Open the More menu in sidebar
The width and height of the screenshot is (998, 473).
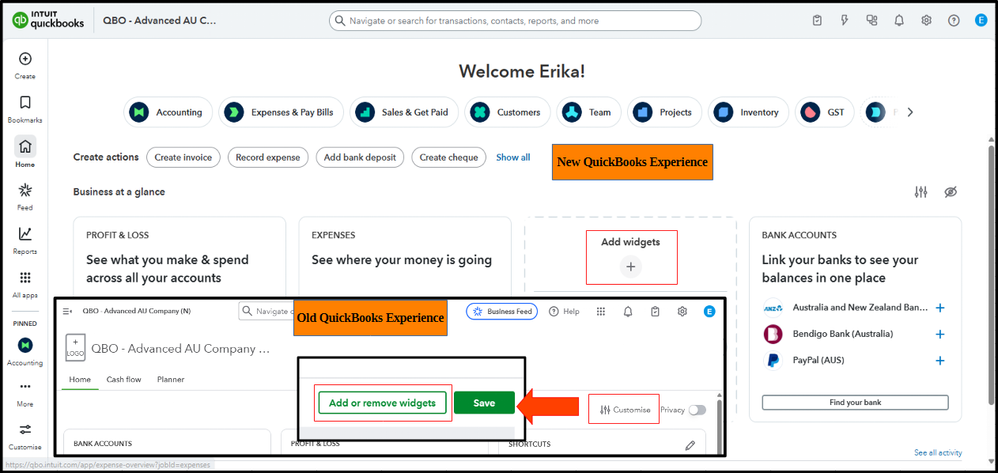(25, 393)
